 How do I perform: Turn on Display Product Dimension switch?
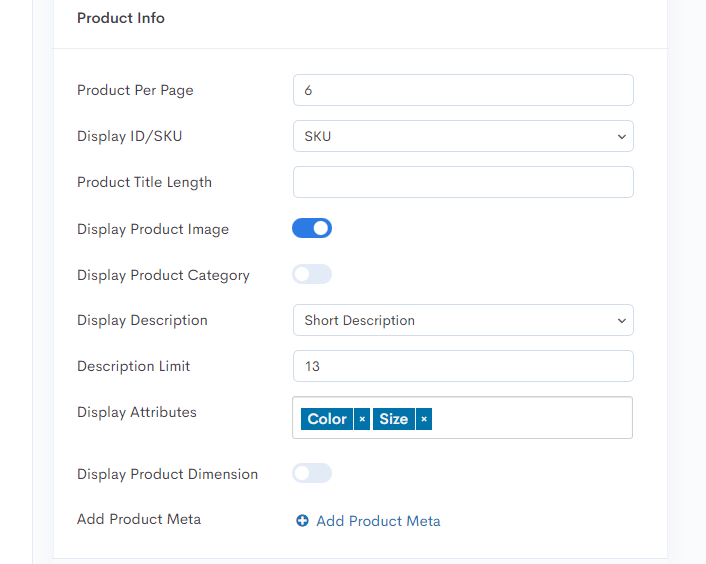(x=312, y=473)
